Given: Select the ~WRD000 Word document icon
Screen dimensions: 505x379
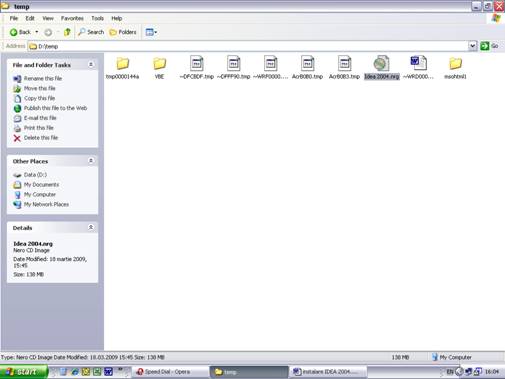Looking at the screenshot, I should click(x=418, y=63).
